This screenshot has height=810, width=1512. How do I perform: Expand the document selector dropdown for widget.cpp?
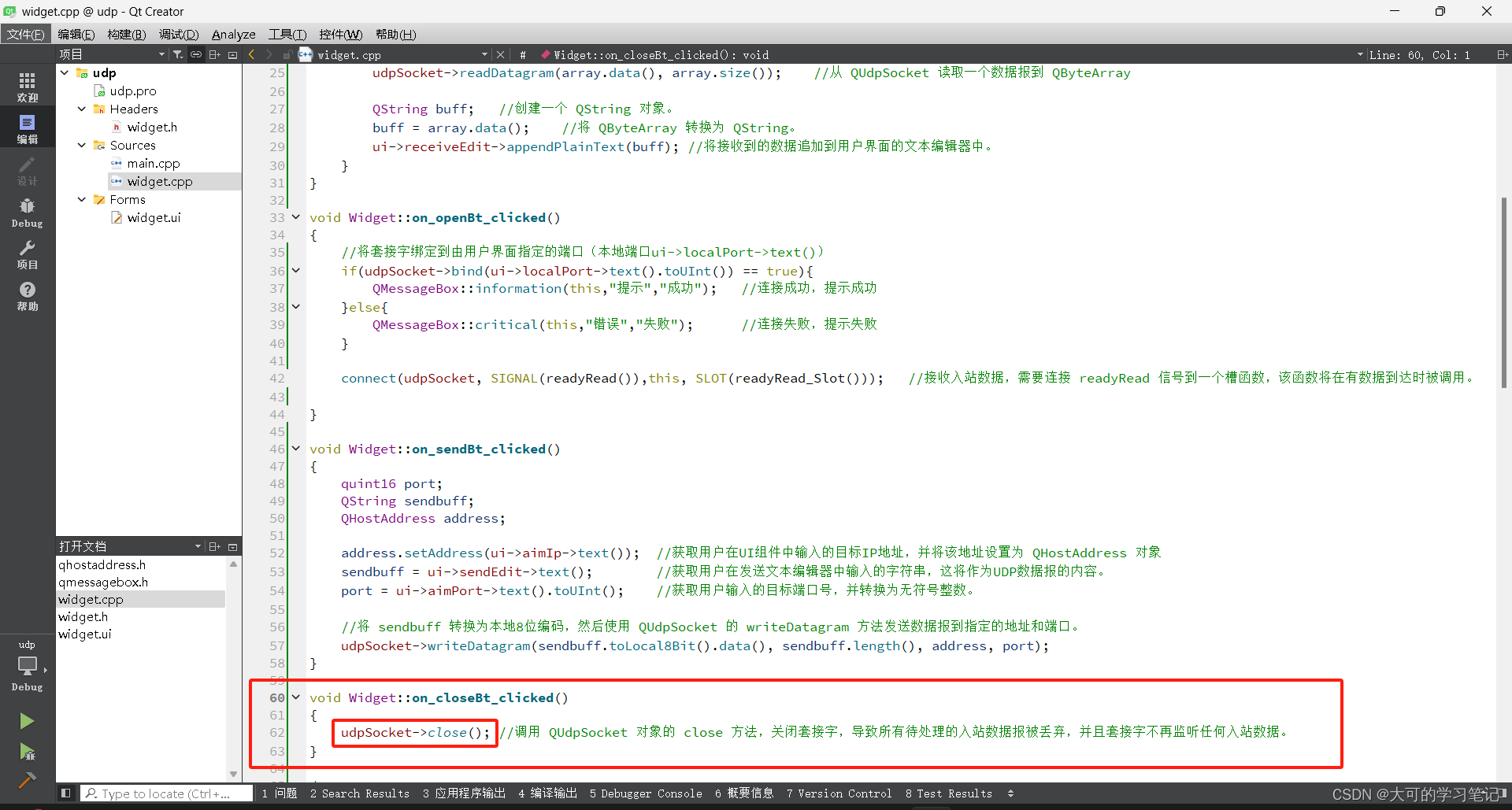point(484,54)
